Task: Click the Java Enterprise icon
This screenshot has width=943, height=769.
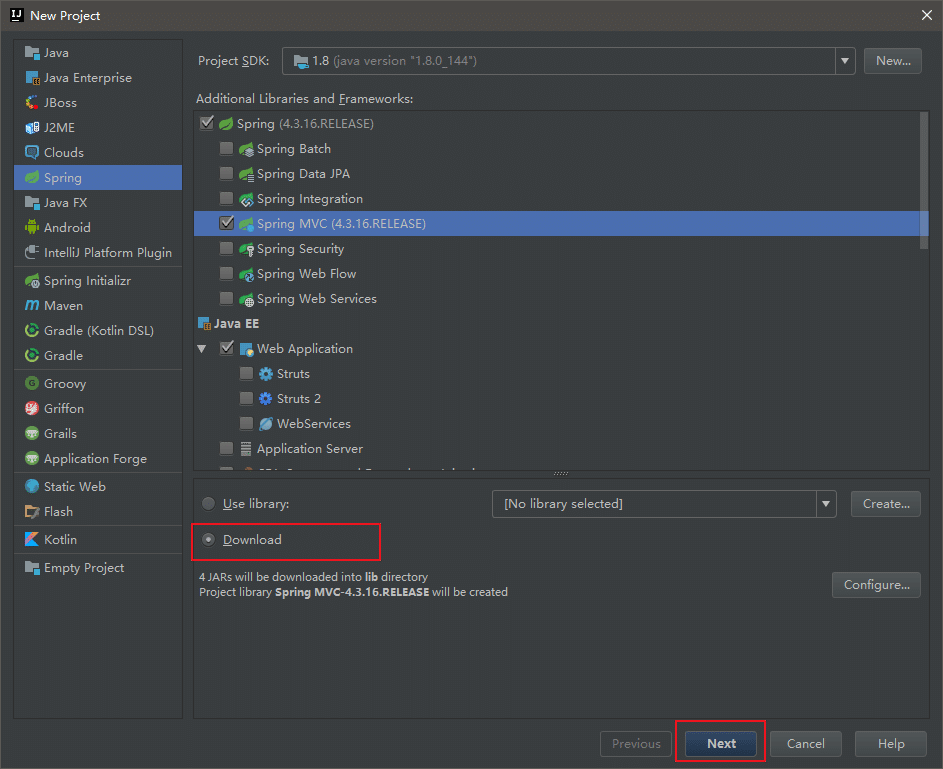Action: coord(32,78)
